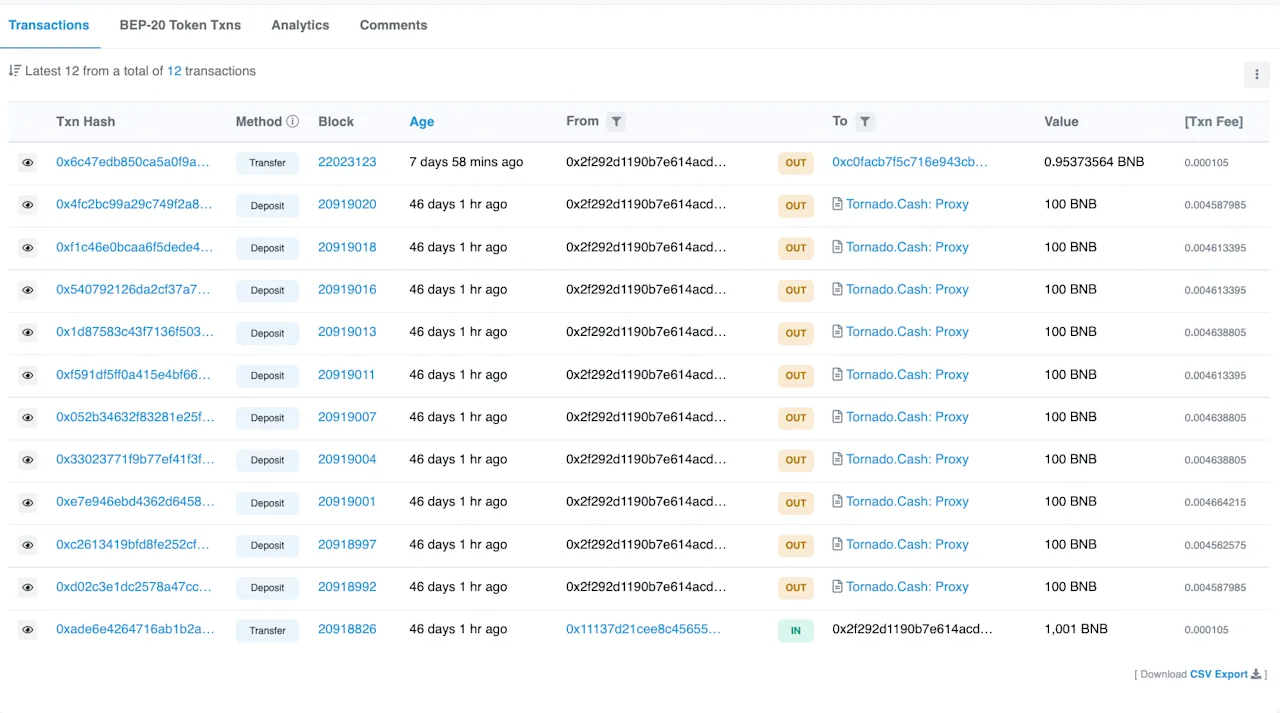Preview transaction 0x052b34632f83281e25f with eye icon
Image resolution: width=1280 pixels, height=713 pixels.
coord(28,417)
